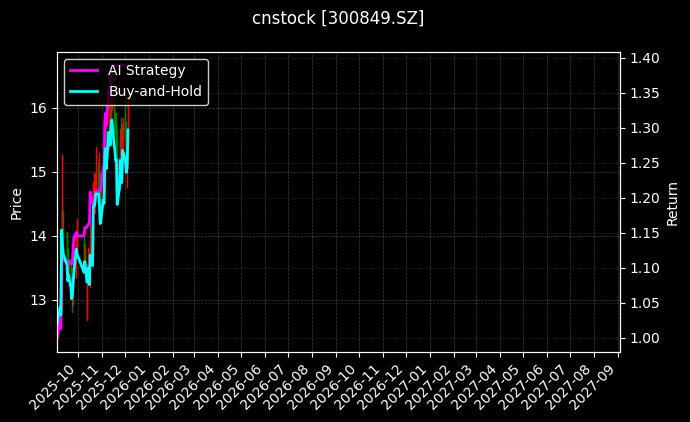The image size is (690, 422).
Task: Click return tick 1.30
Action: (645, 128)
